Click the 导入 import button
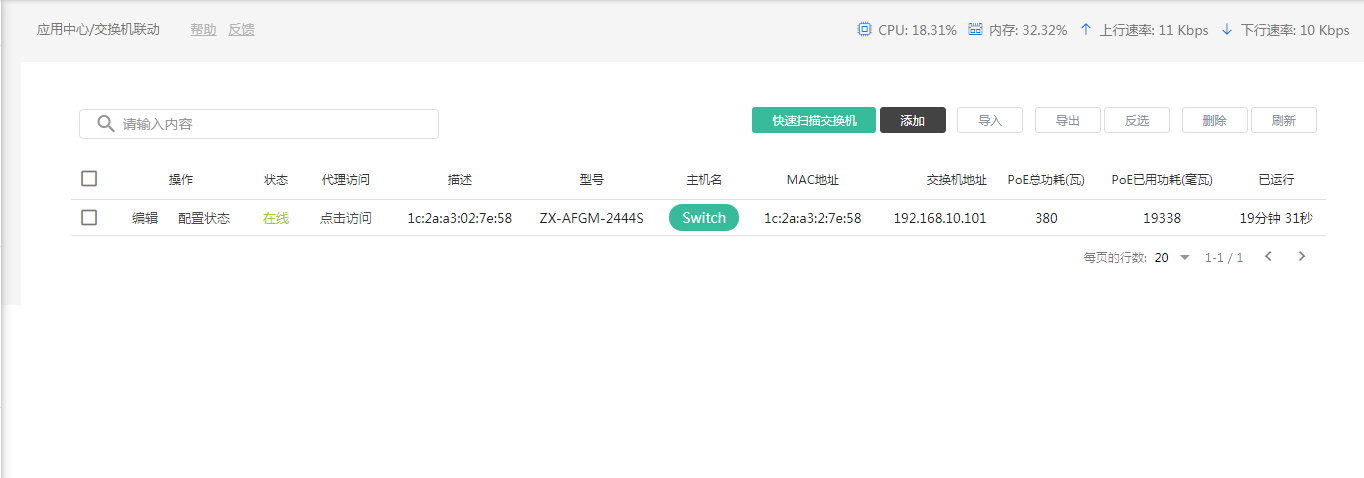This screenshot has width=1364, height=478. click(x=989, y=120)
